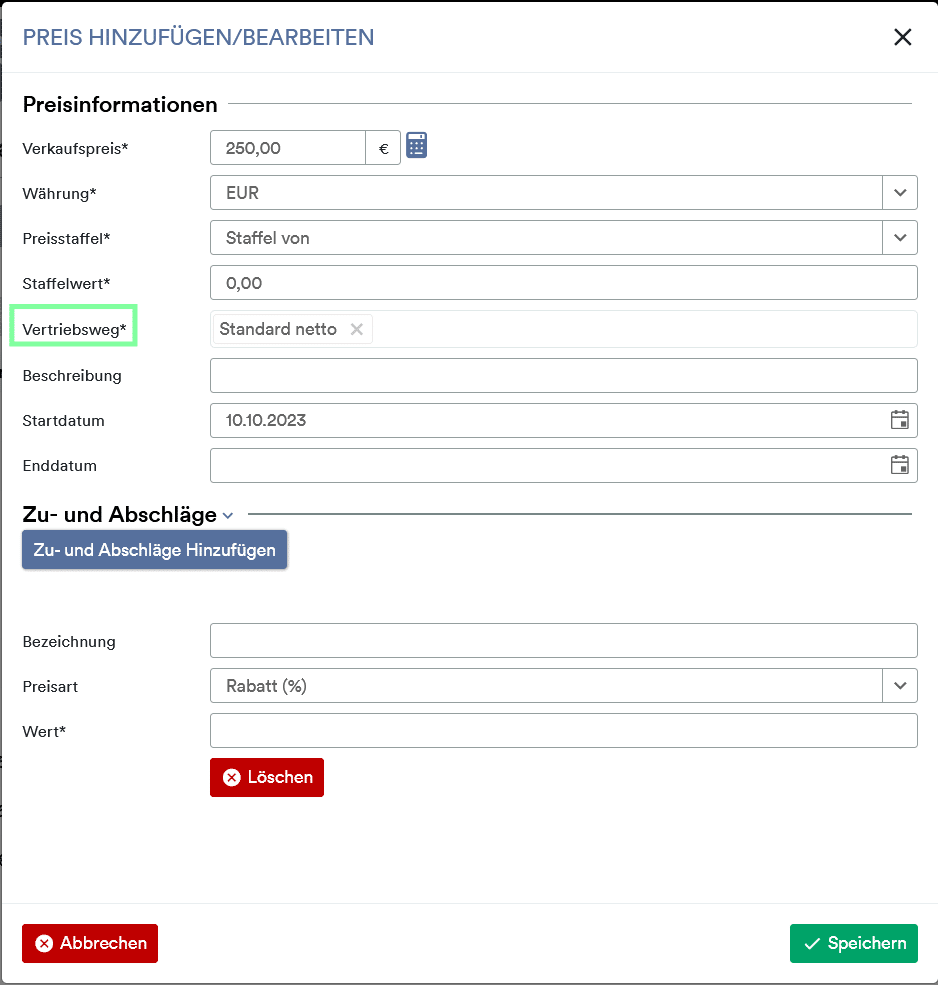This screenshot has height=985, width=938.
Task: Click the Staffelwert input field
Action: (x=564, y=283)
